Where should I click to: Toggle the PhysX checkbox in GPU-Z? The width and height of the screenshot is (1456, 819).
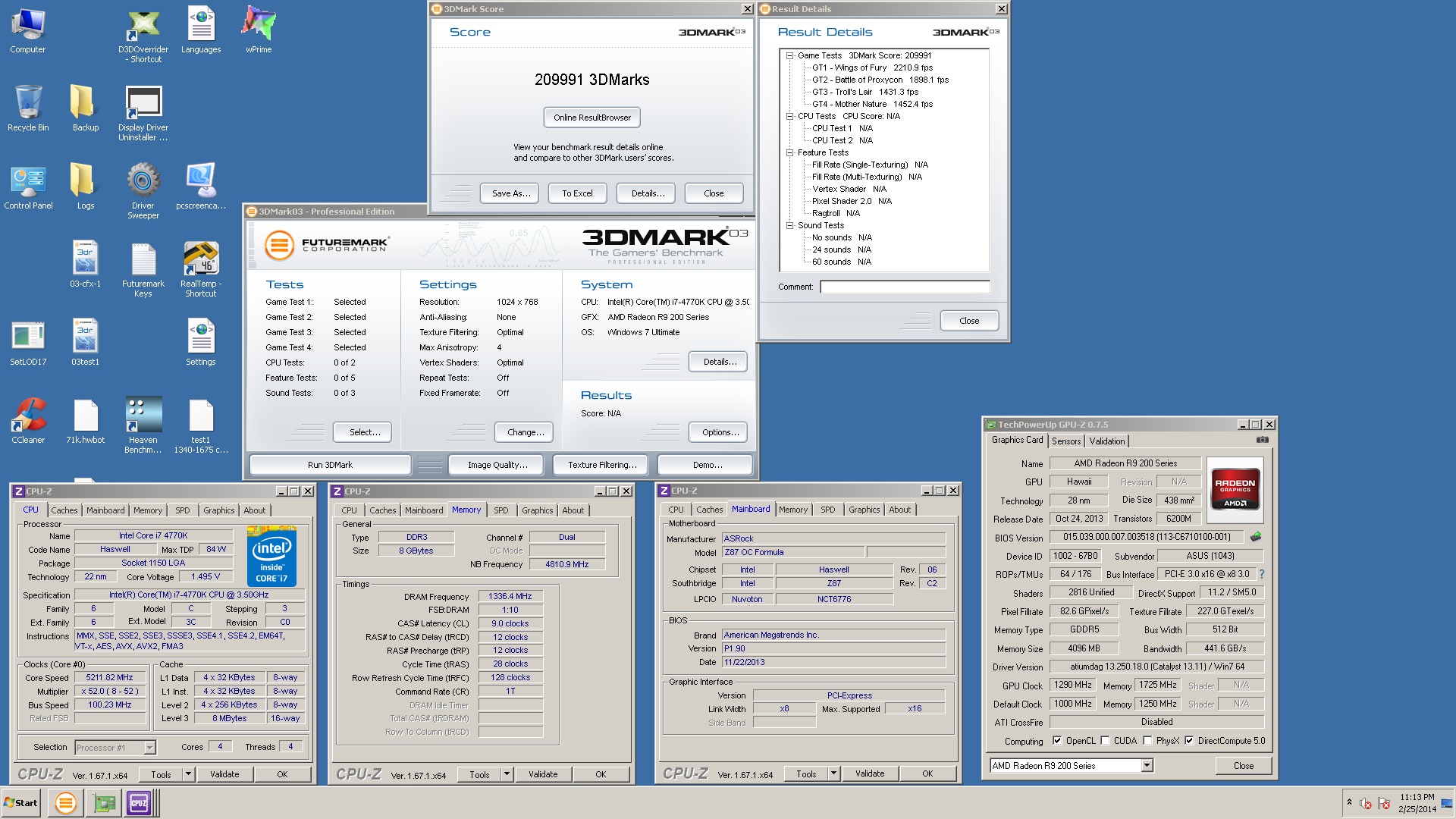tap(1147, 741)
